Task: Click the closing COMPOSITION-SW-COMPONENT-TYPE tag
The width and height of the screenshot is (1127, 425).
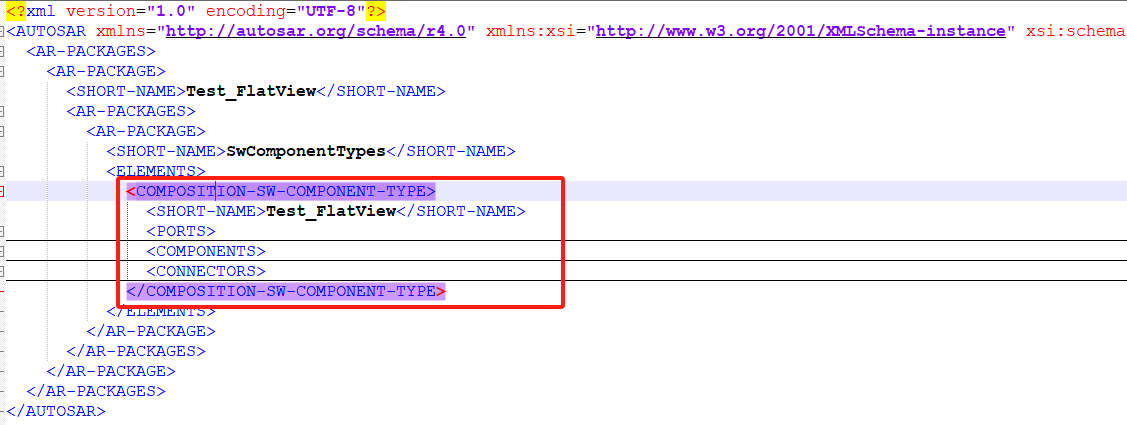Action: [286, 291]
